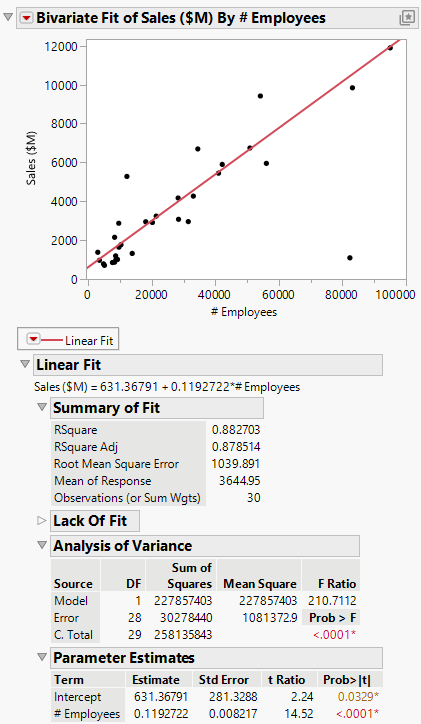Select the RSquare value 0.882703
The width and height of the screenshot is (421, 724).
[x=236, y=430]
